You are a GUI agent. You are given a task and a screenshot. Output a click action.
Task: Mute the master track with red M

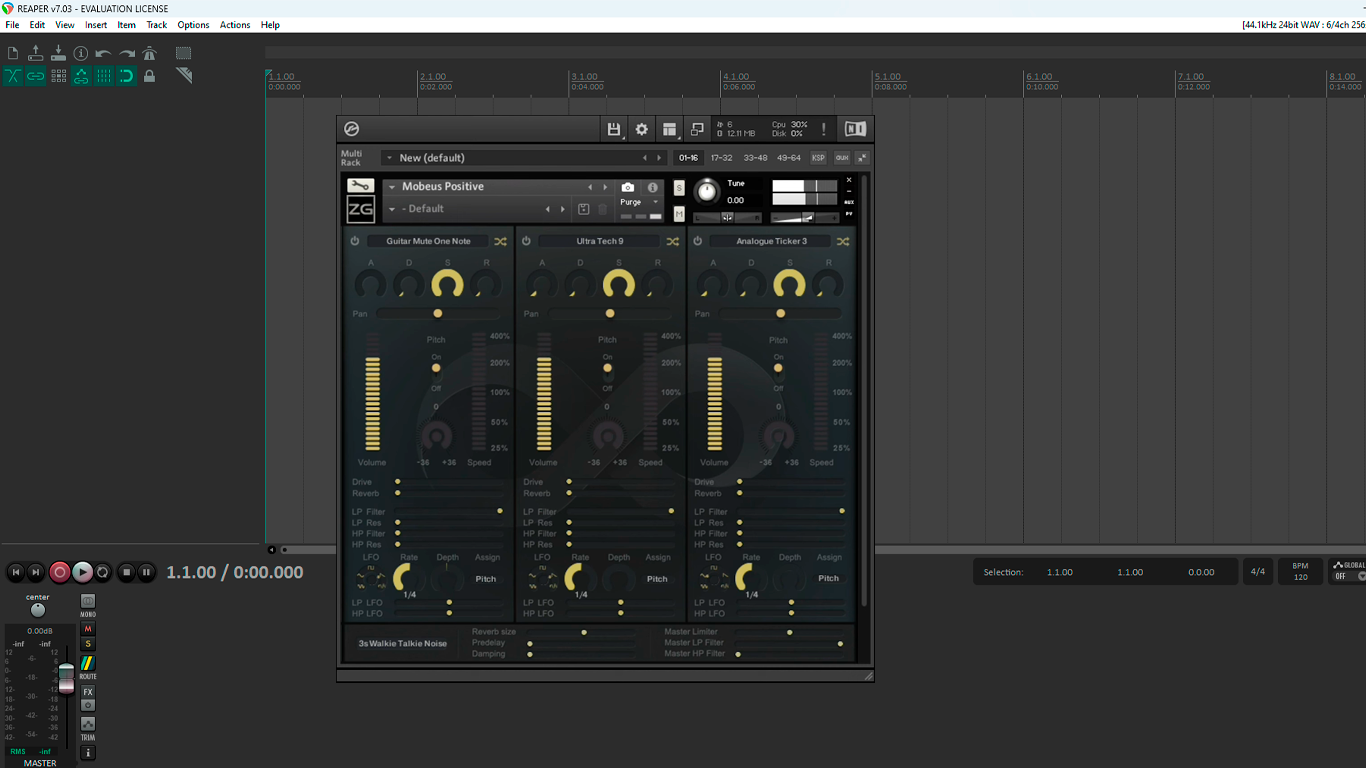click(88, 629)
